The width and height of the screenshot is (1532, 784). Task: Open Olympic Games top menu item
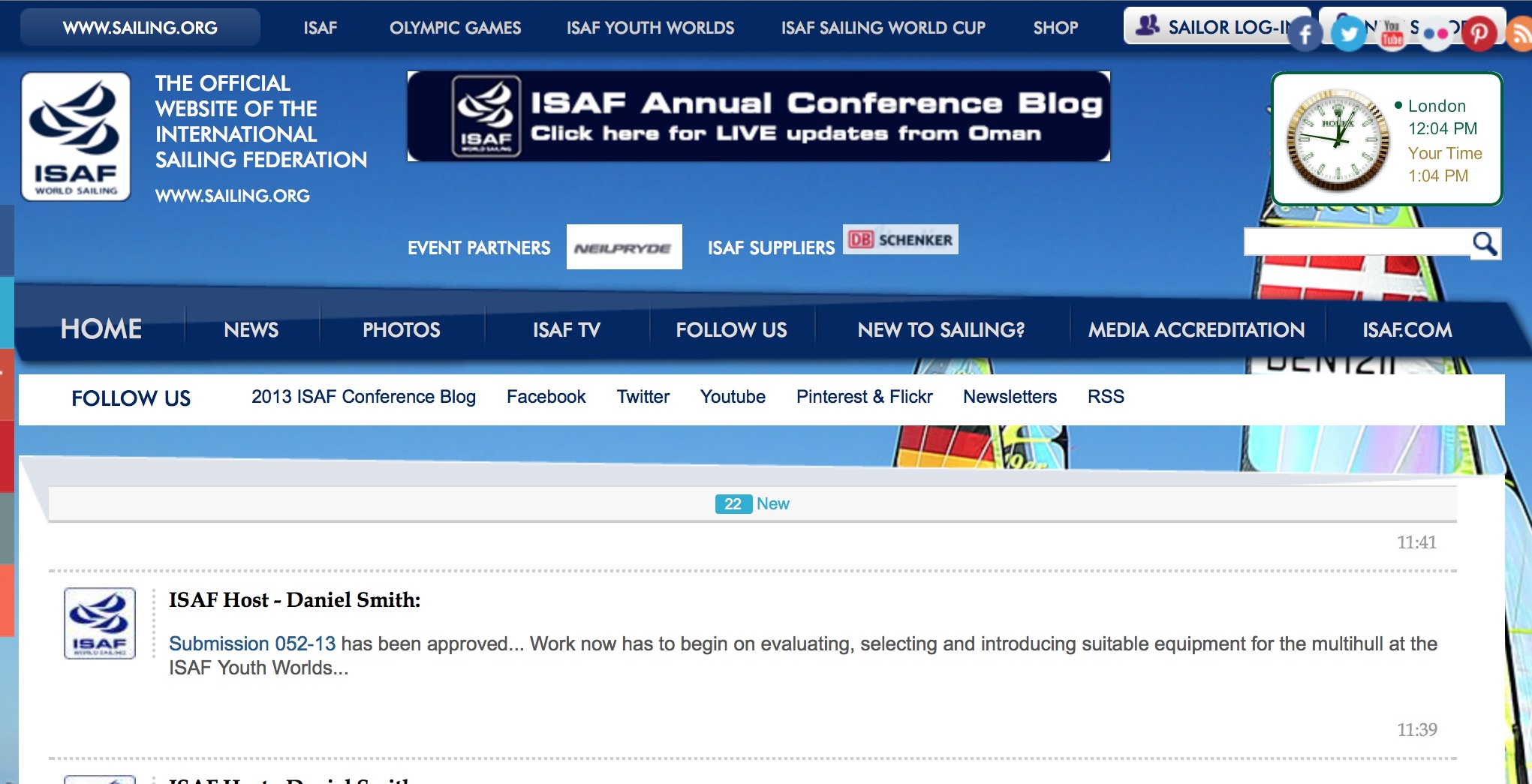click(x=455, y=28)
